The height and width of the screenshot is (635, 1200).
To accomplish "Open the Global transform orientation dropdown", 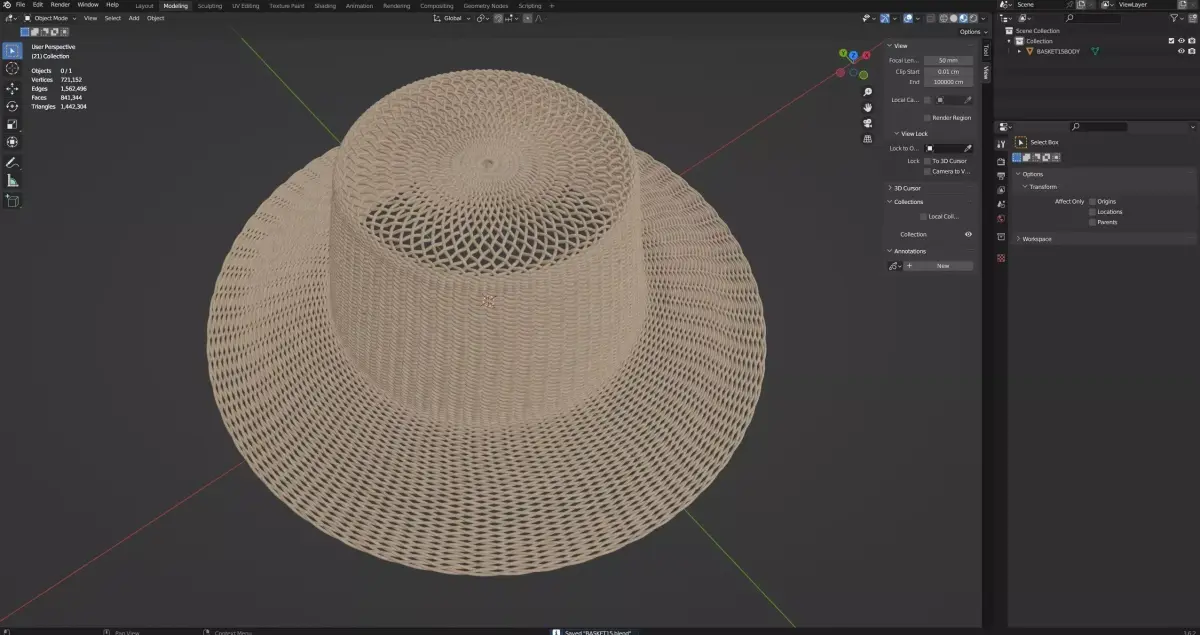I will click(452, 18).
